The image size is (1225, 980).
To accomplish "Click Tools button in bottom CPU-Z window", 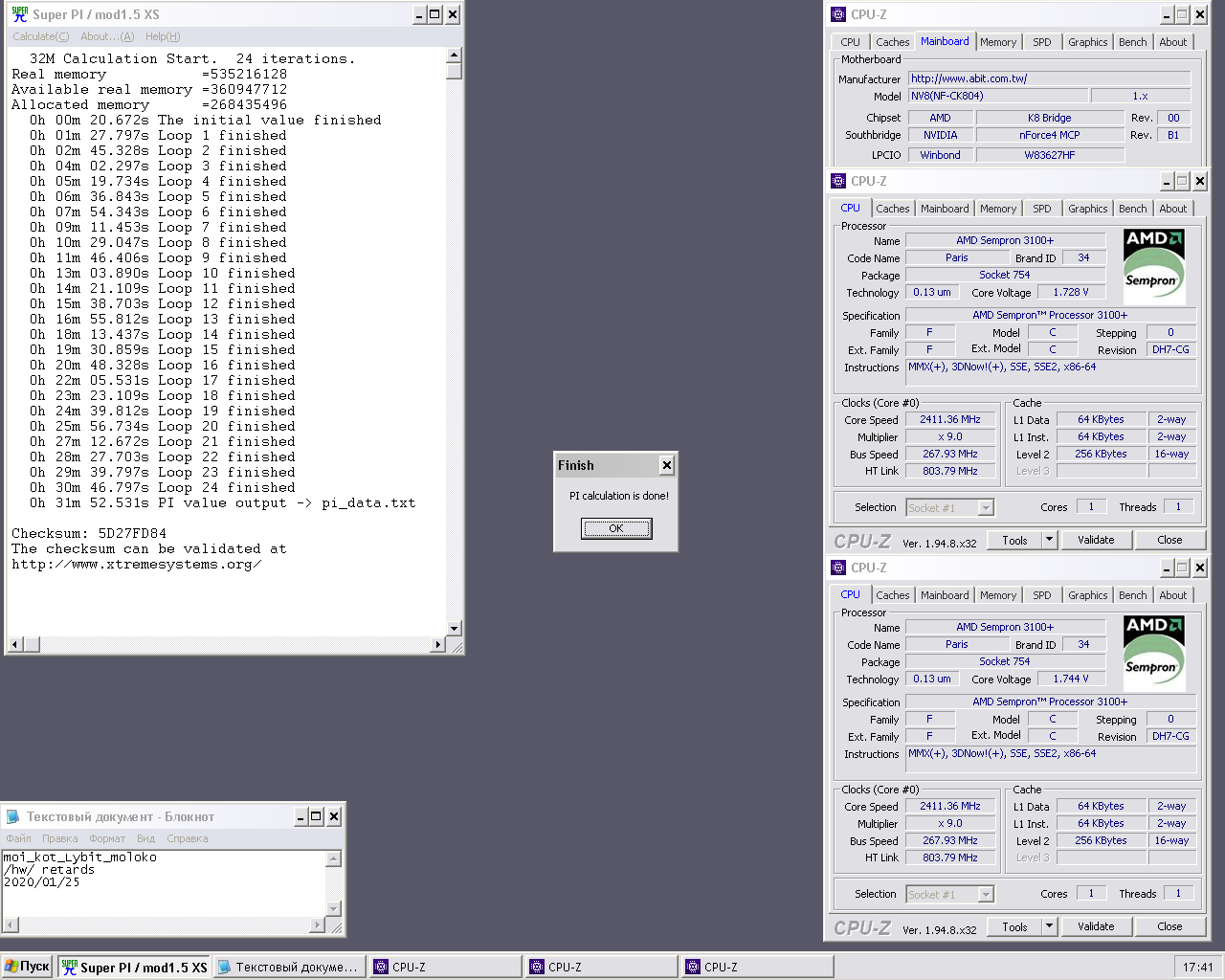I will pos(1014,926).
